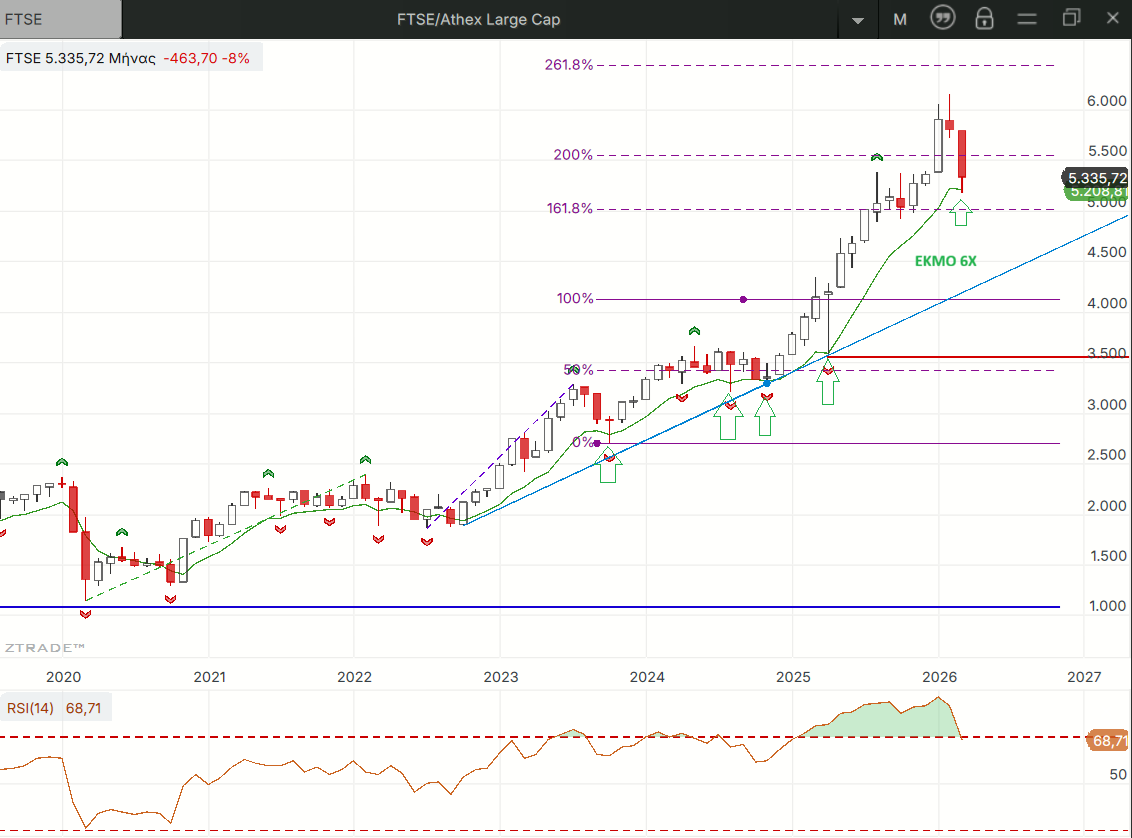Click the RSI value tag 68,71 on axis
1132x838 pixels.
click(x=1108, y=741)
